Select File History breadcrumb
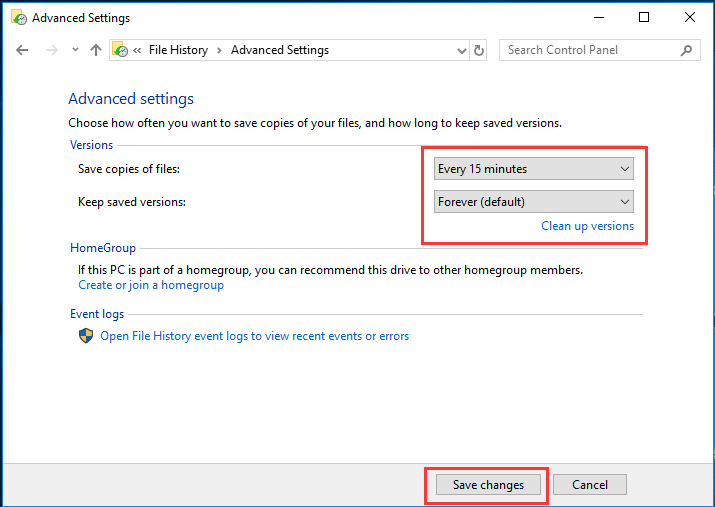The image size is (715, 507). coord(178,50)
